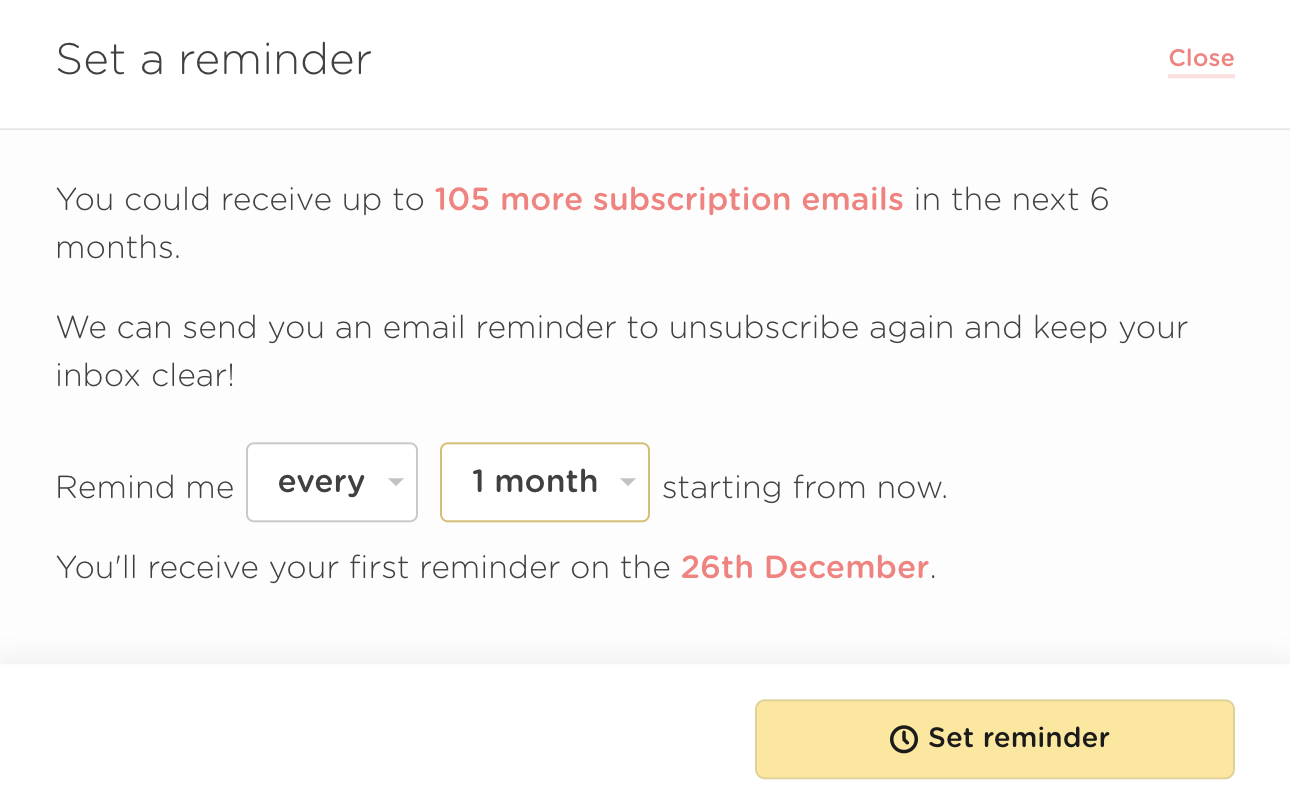Close the Set a reminder dialog

[1201, 58]
